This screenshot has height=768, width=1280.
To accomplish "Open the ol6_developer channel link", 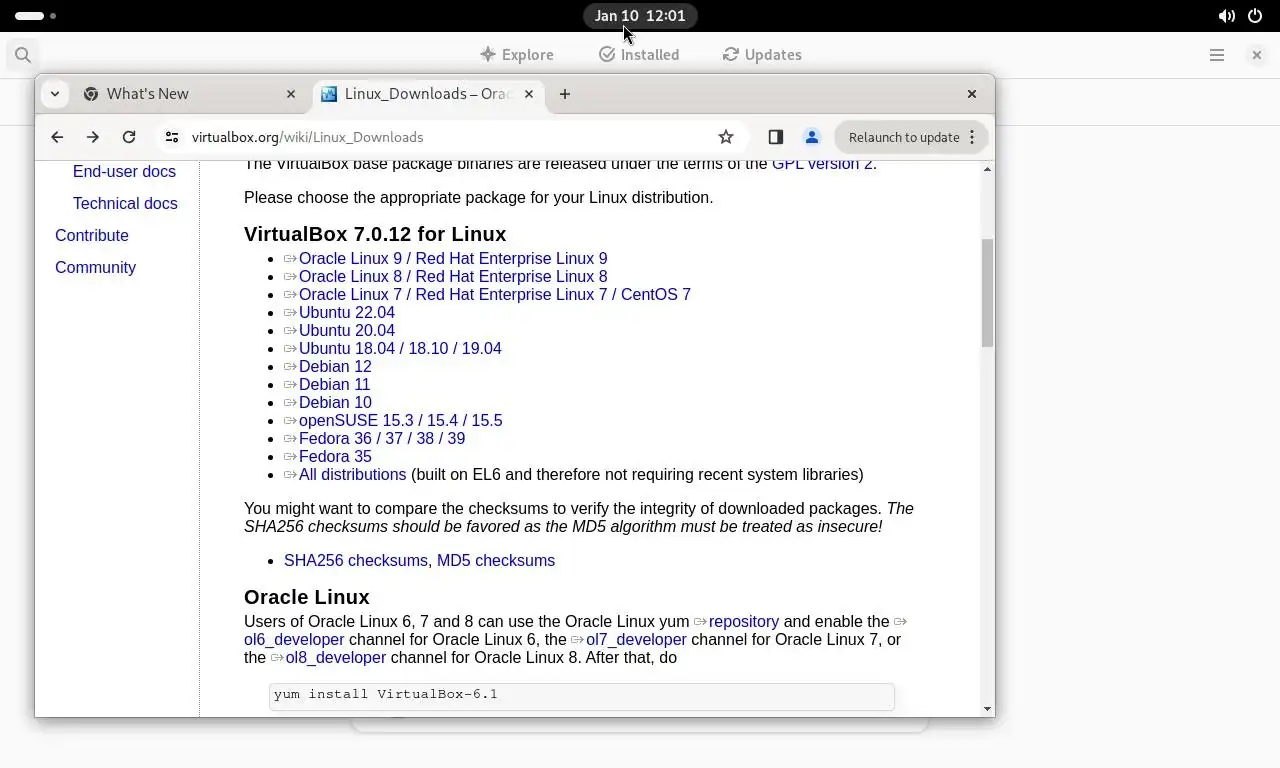I will (294, 639).
